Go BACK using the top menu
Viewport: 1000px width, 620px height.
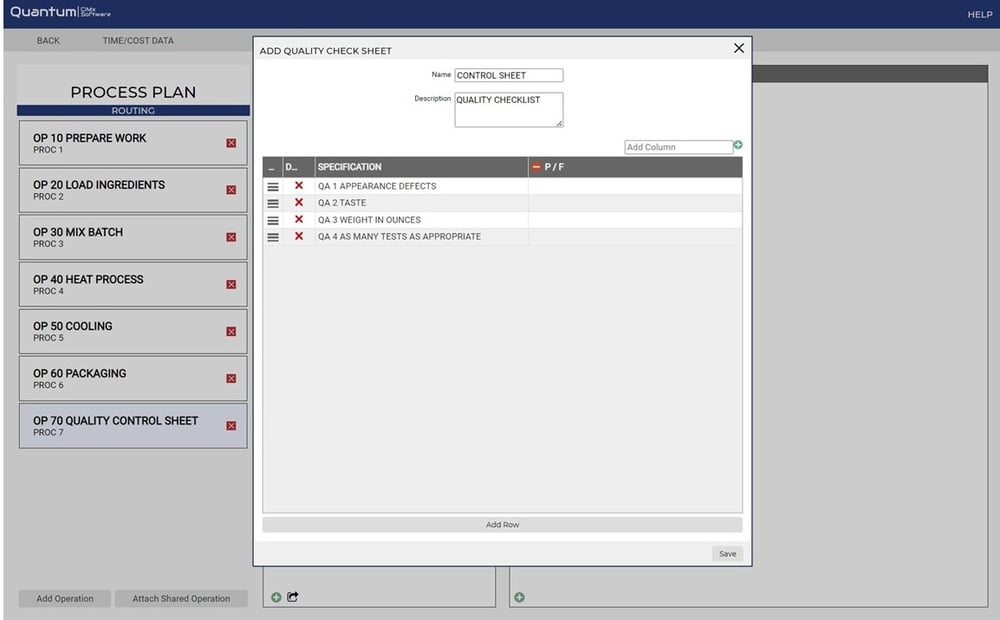[48, 41]
